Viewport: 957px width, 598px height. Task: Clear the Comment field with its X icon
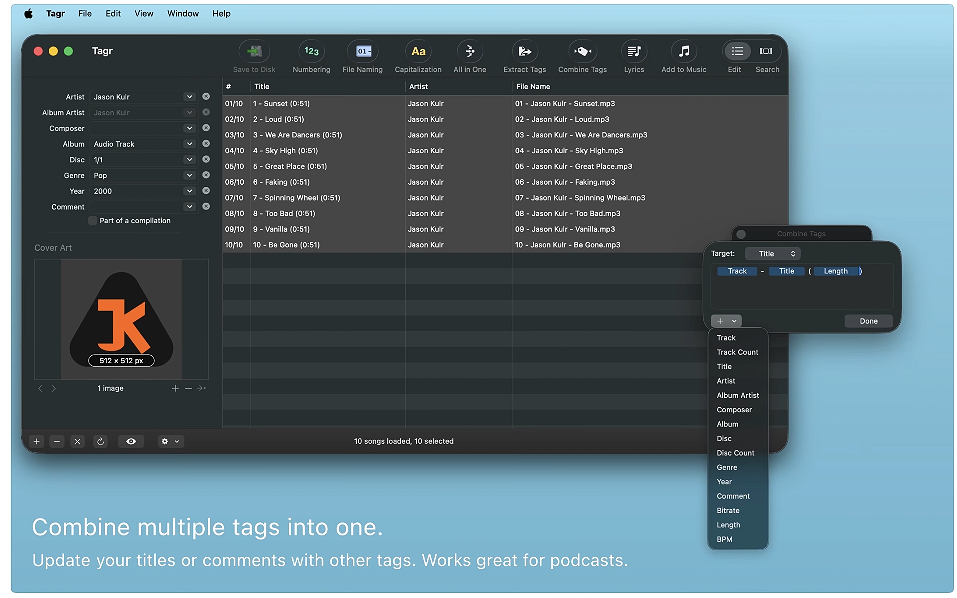(x=206, y=206)
